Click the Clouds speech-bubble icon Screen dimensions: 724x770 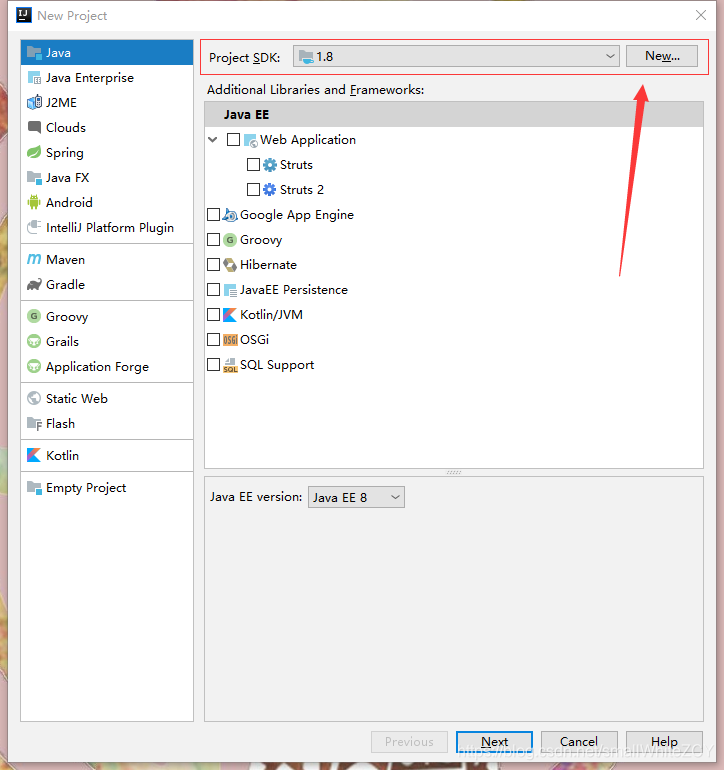[34, 127]
